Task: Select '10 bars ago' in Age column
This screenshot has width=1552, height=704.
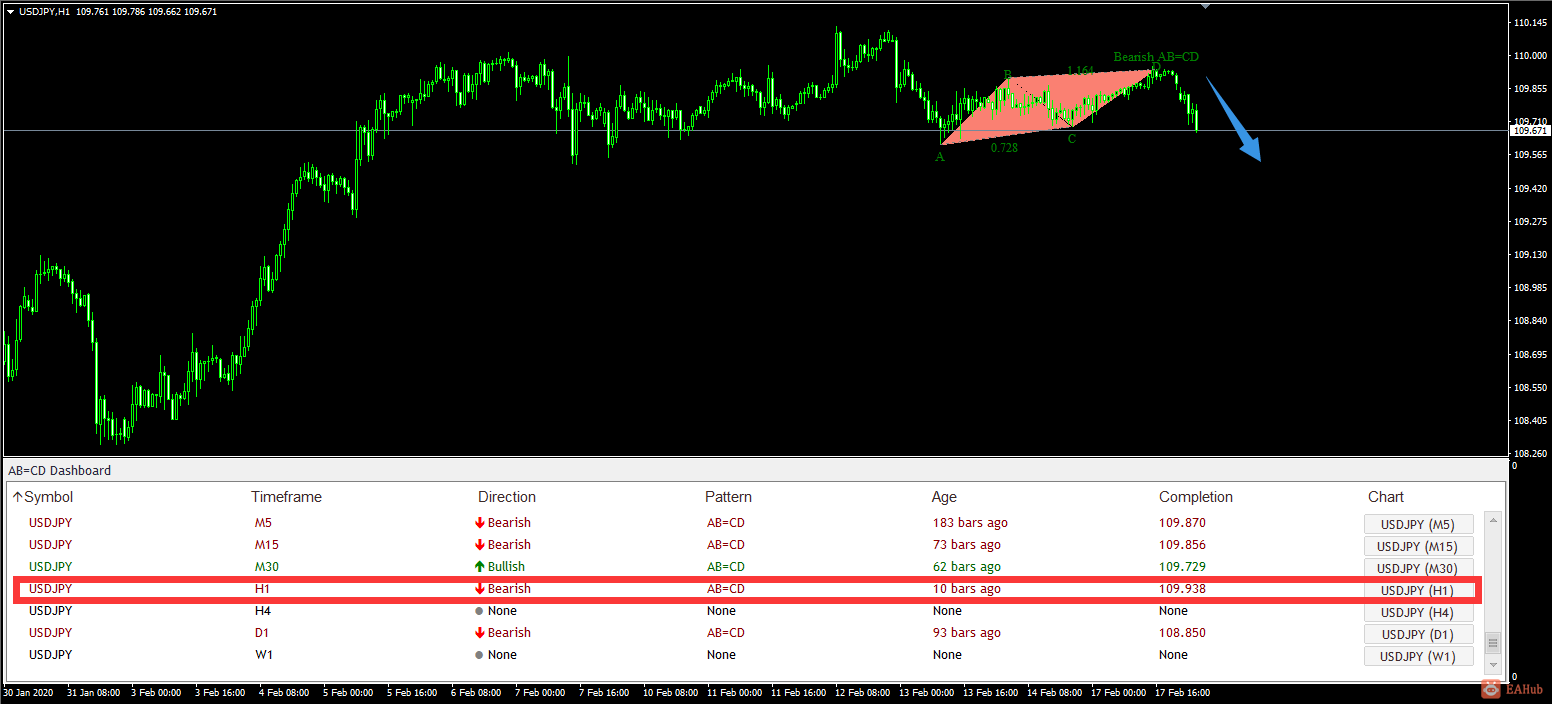Action: tap(966, 589)
